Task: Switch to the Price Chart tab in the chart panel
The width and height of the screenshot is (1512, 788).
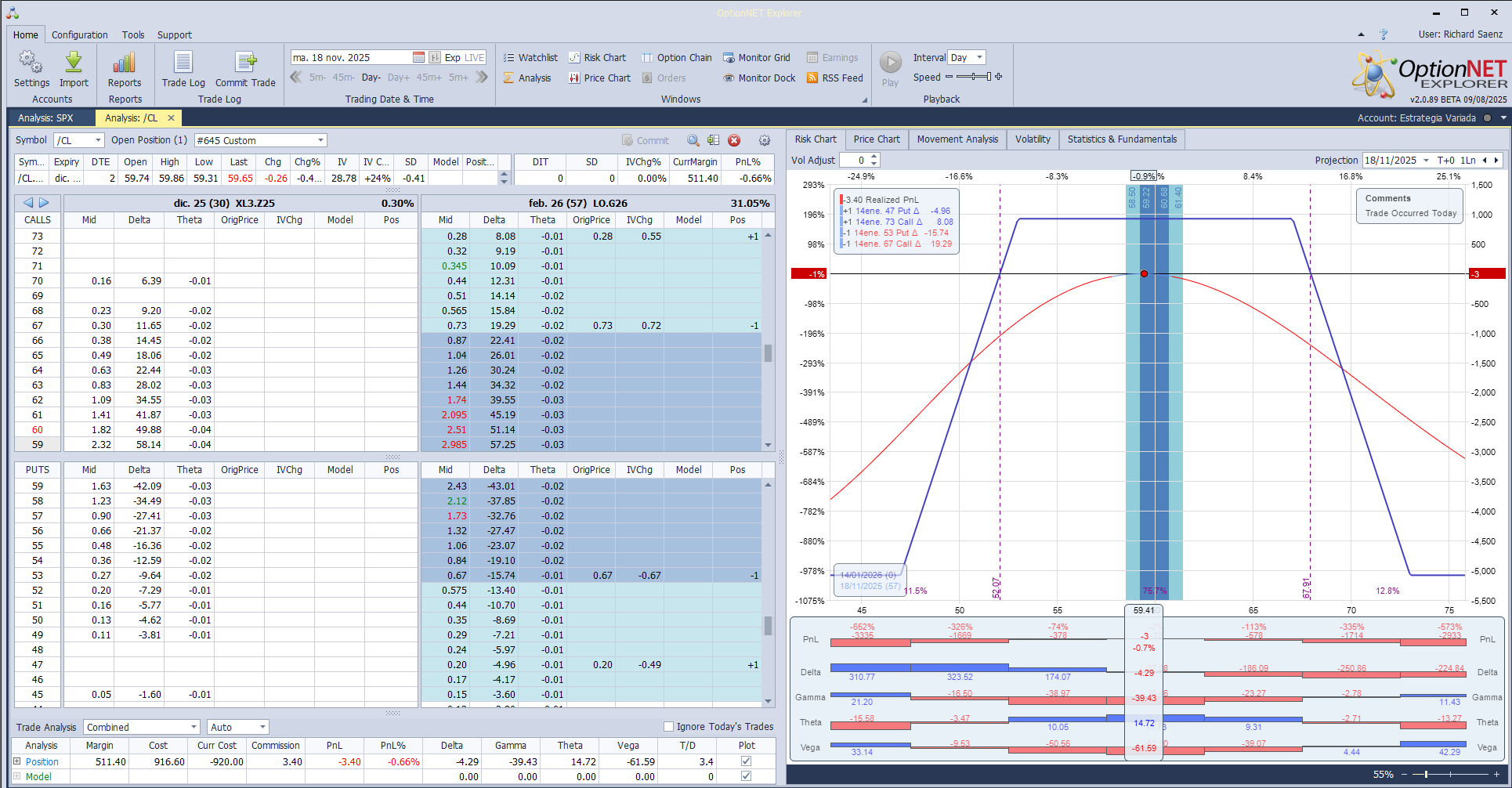Action: click(877, 139)
